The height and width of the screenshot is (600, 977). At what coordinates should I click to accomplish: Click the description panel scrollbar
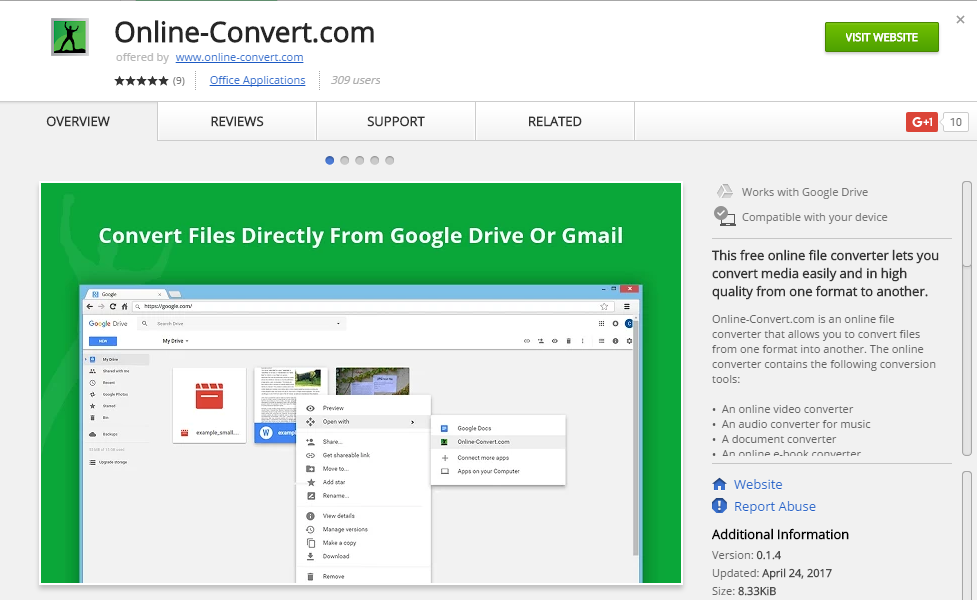[966, 318]
